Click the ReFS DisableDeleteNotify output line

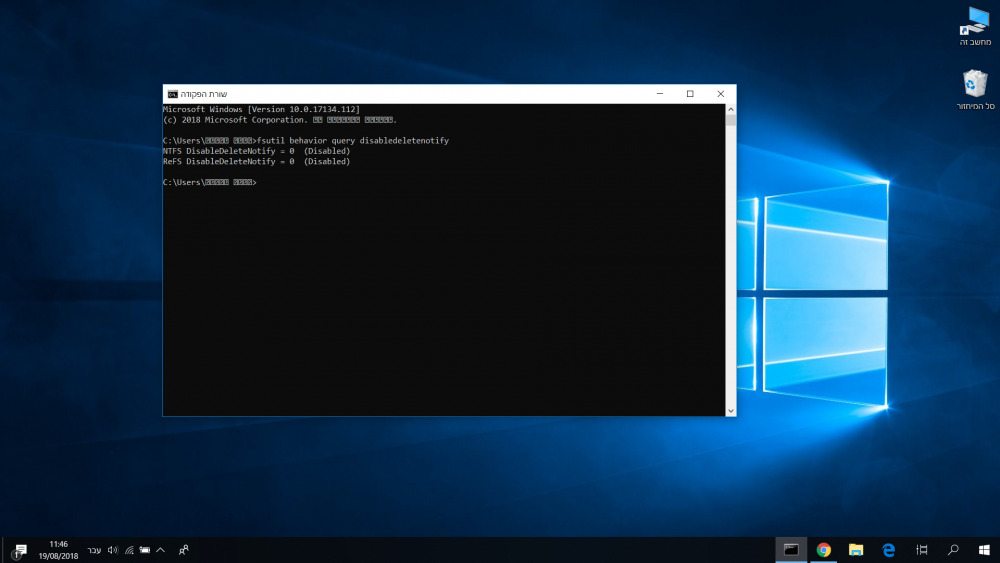click(256, 161)
